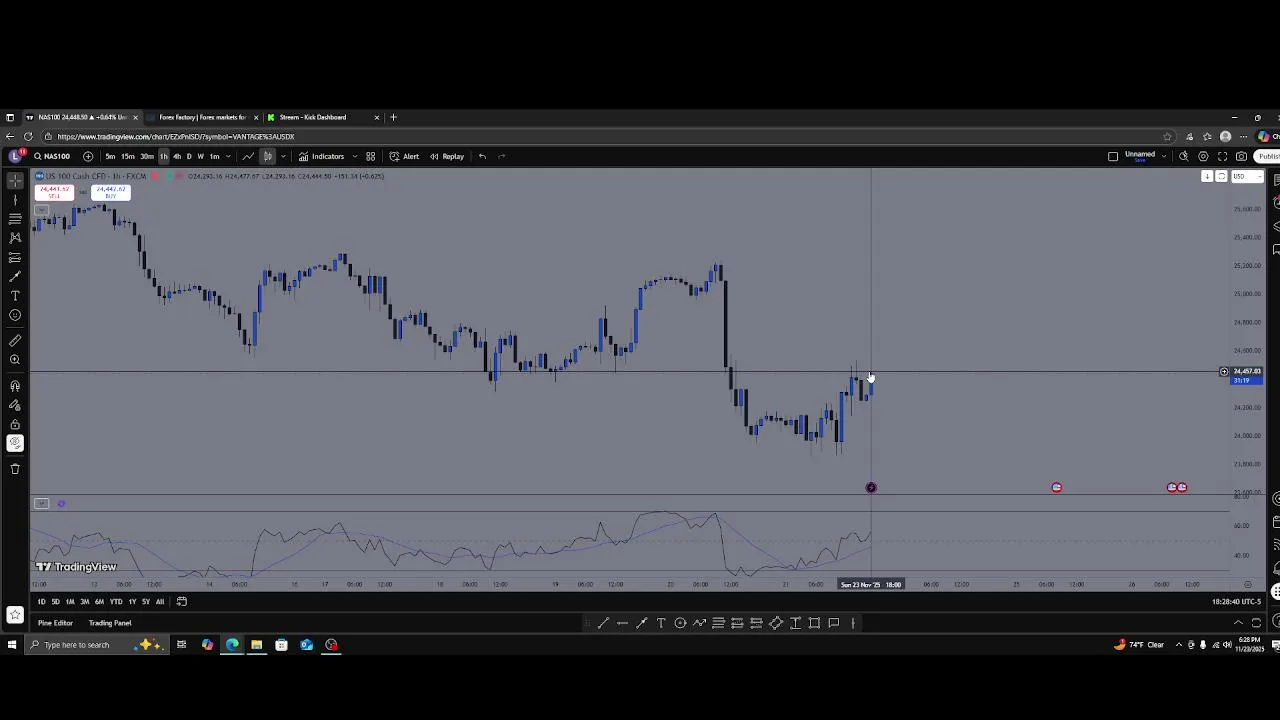The width and height of the screenshot is (1280, 720).
Task: Select the W weekly timeframe
Action: pyautogui.click(x=201, y=156)
